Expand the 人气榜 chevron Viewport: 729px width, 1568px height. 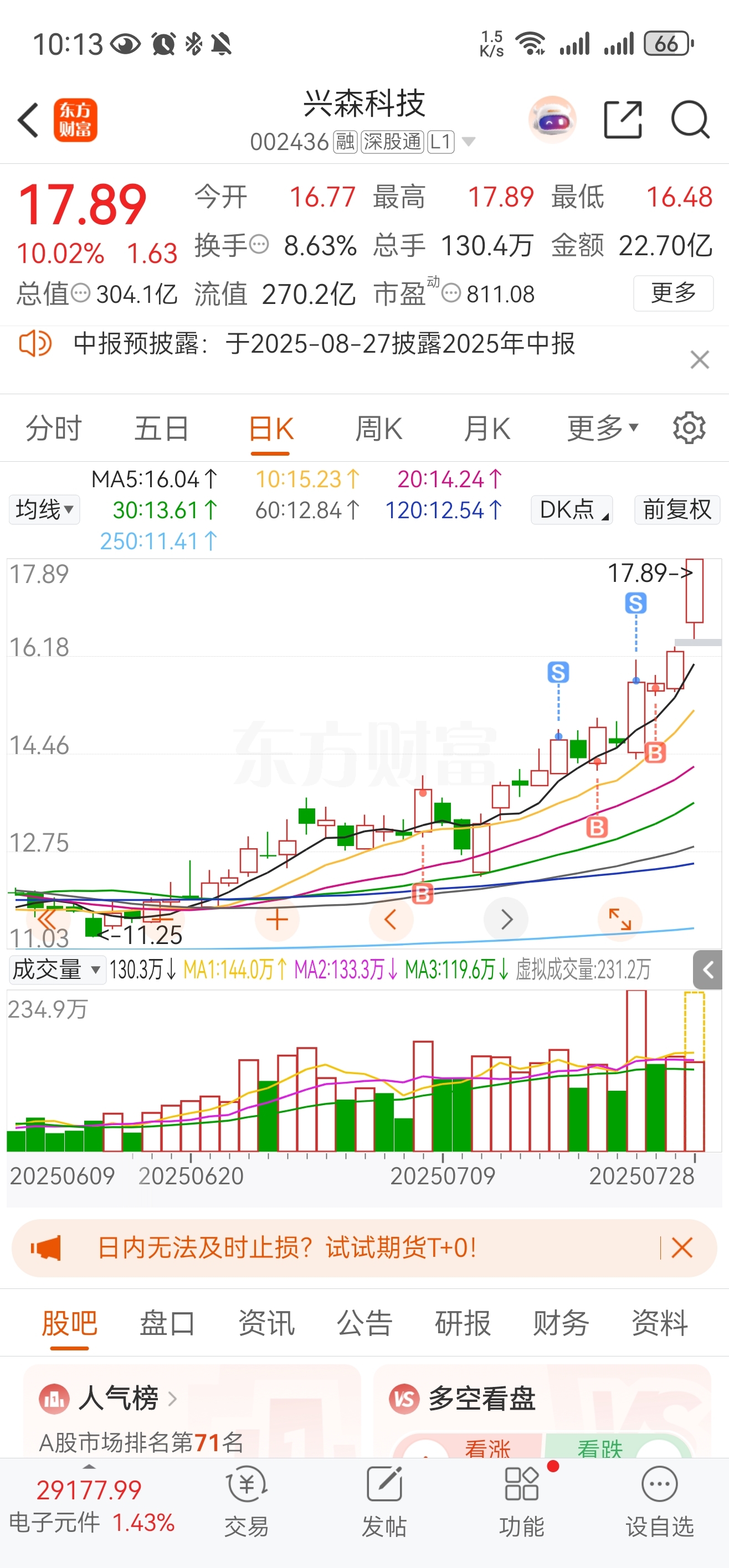(172, 1398)
